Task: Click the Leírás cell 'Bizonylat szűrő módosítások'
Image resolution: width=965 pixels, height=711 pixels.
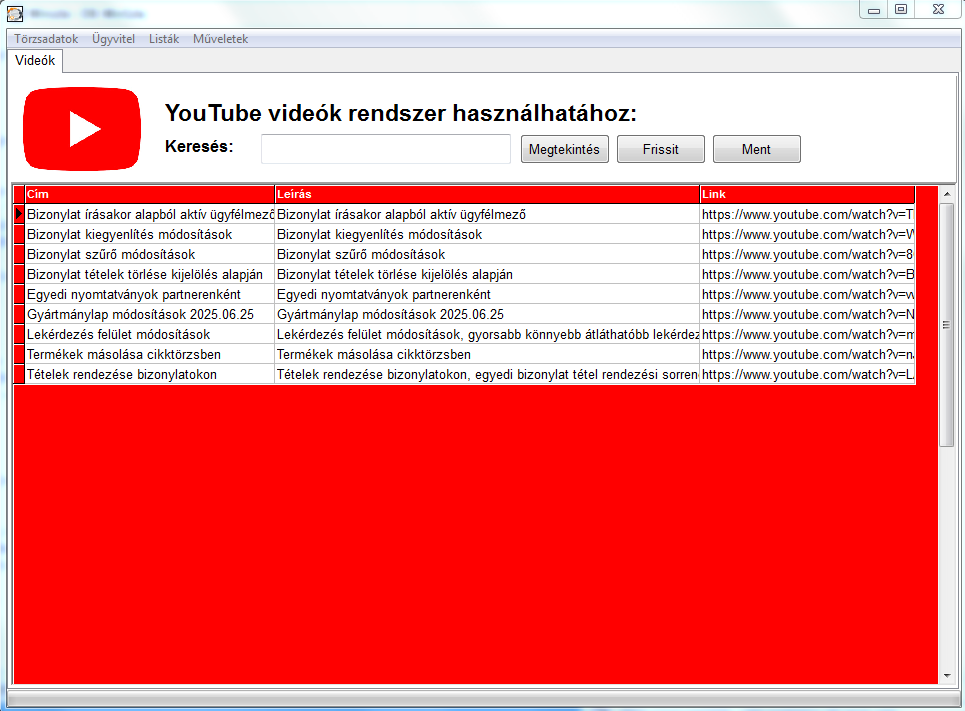Action: [487, 254]
